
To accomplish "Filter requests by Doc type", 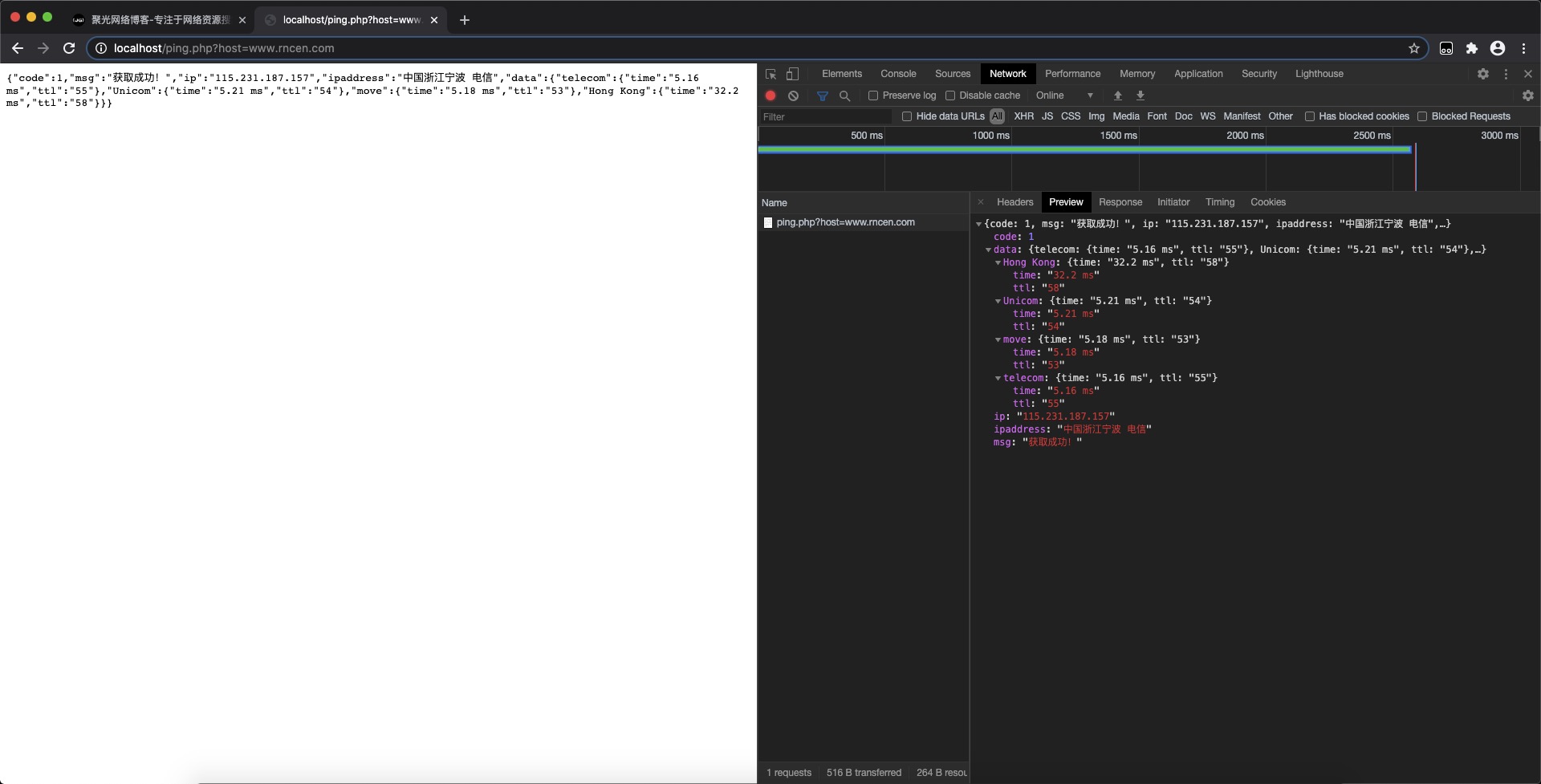I will (1183, 116).
